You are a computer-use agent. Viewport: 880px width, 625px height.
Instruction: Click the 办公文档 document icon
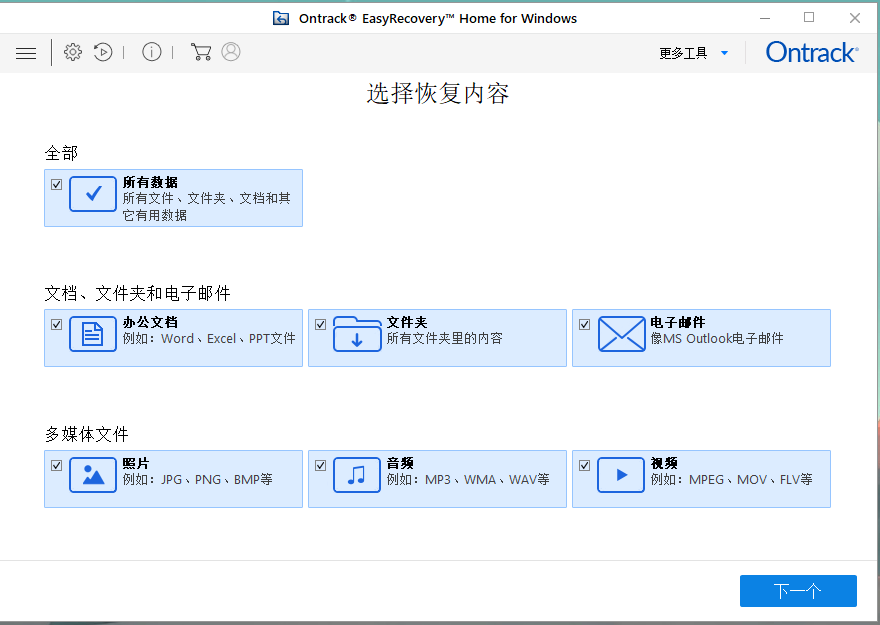93,334
